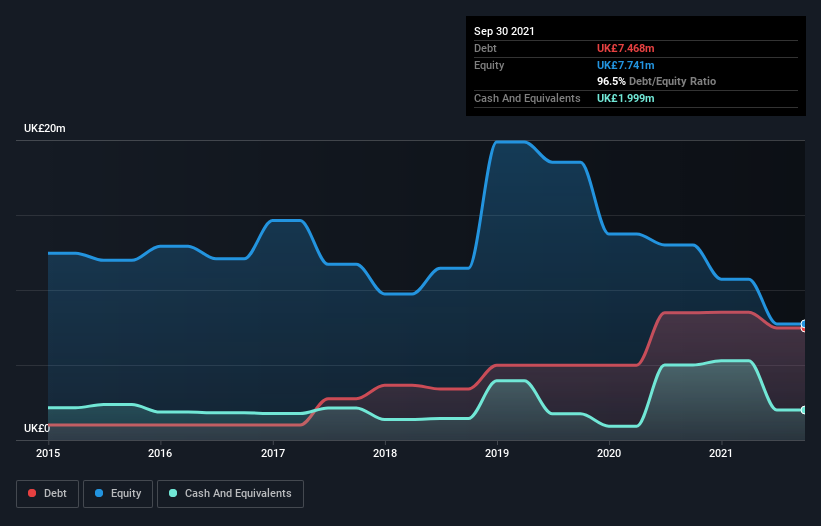Click the blue Equity legend dot

99,493
